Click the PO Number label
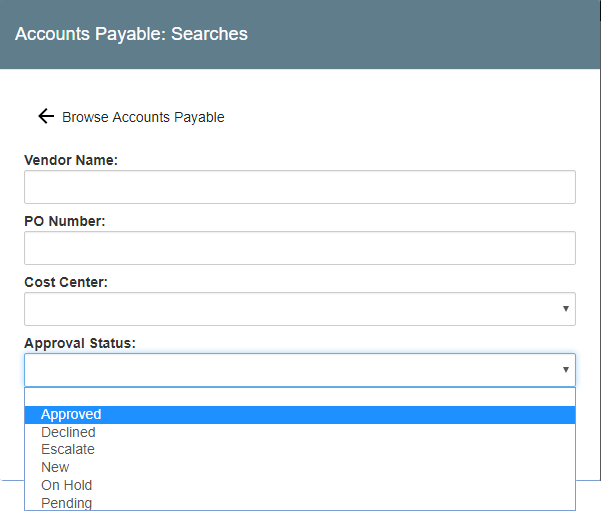This screenshot has width=601, height=511. click(64, 221)
